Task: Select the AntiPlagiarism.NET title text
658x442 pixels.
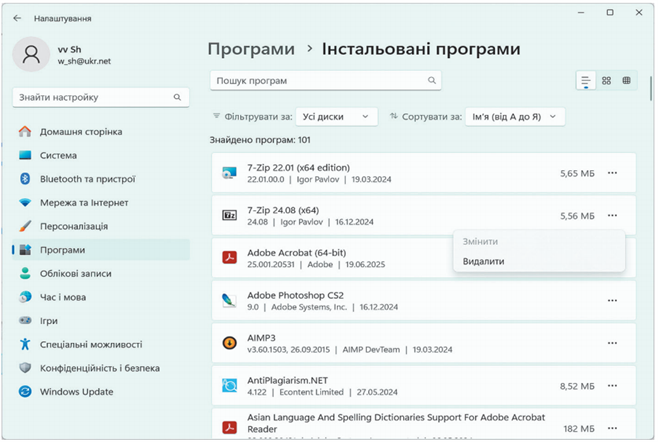Action: pos(287,380)
